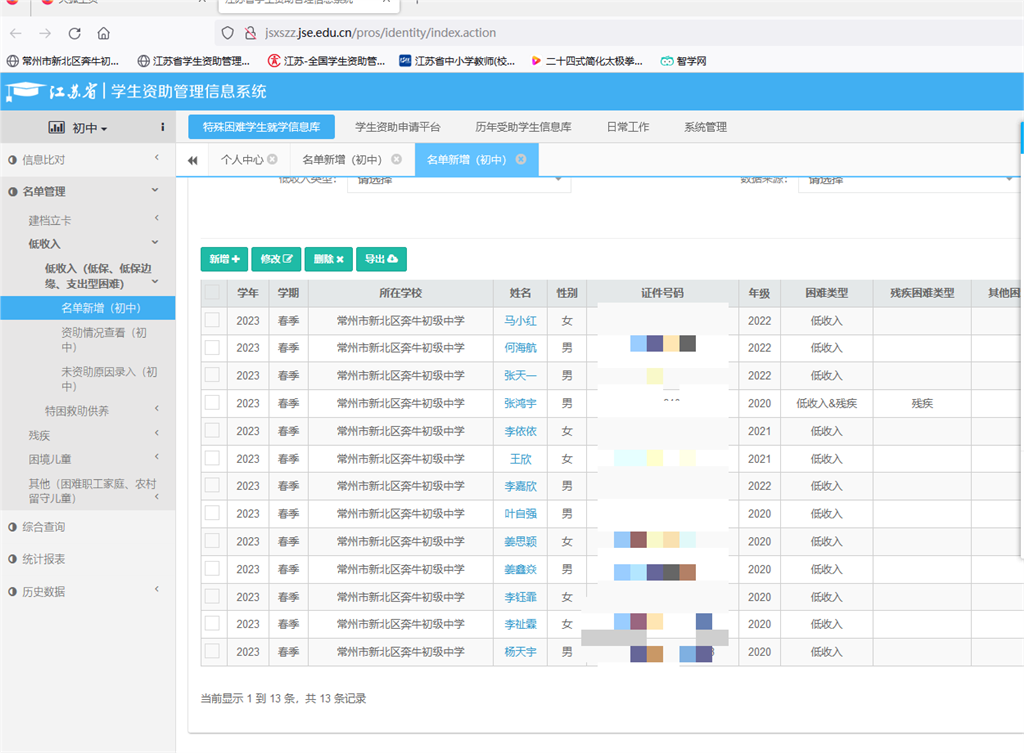This screenshot has height=753, width=1024.
Task: Go forward with the browser forward arrow
Action: pyautogui.click(x=44, y=33)
